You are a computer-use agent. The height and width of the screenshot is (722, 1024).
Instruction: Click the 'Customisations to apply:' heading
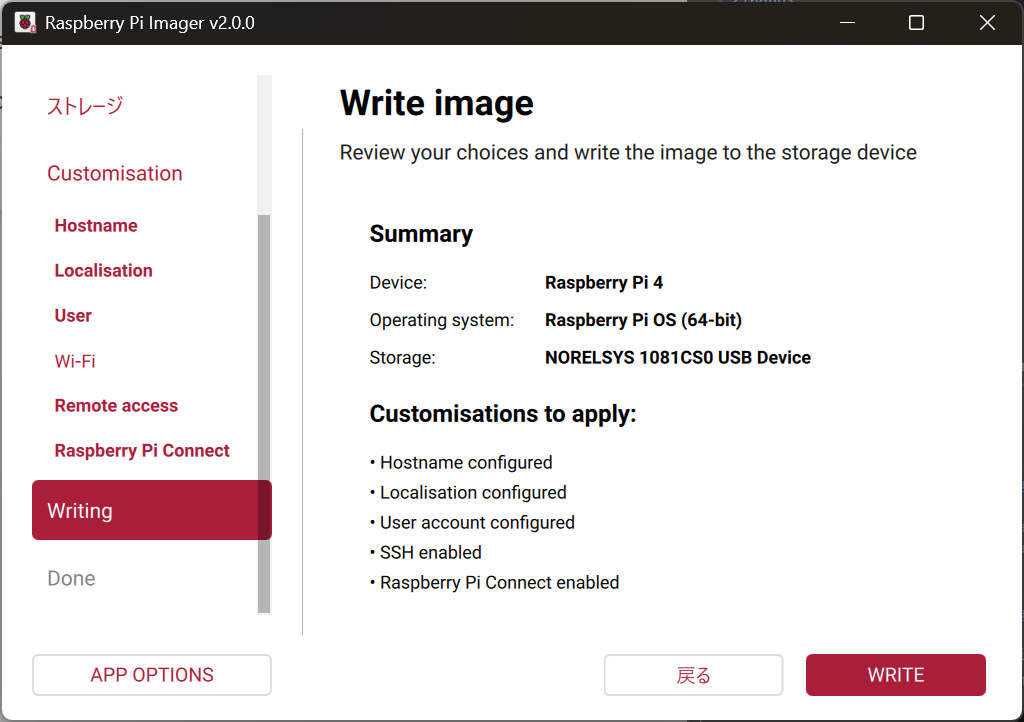pyautogui.click(x=503, y=414)
